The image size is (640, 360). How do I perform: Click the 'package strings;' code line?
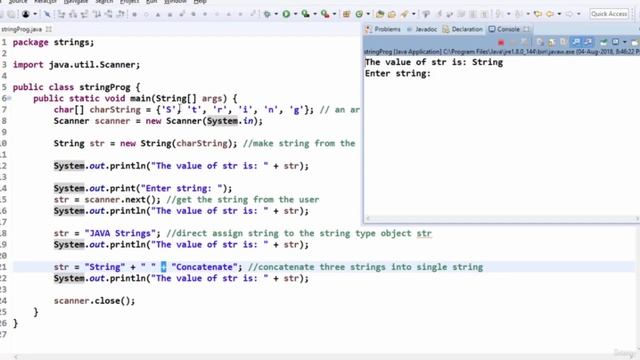53,42
